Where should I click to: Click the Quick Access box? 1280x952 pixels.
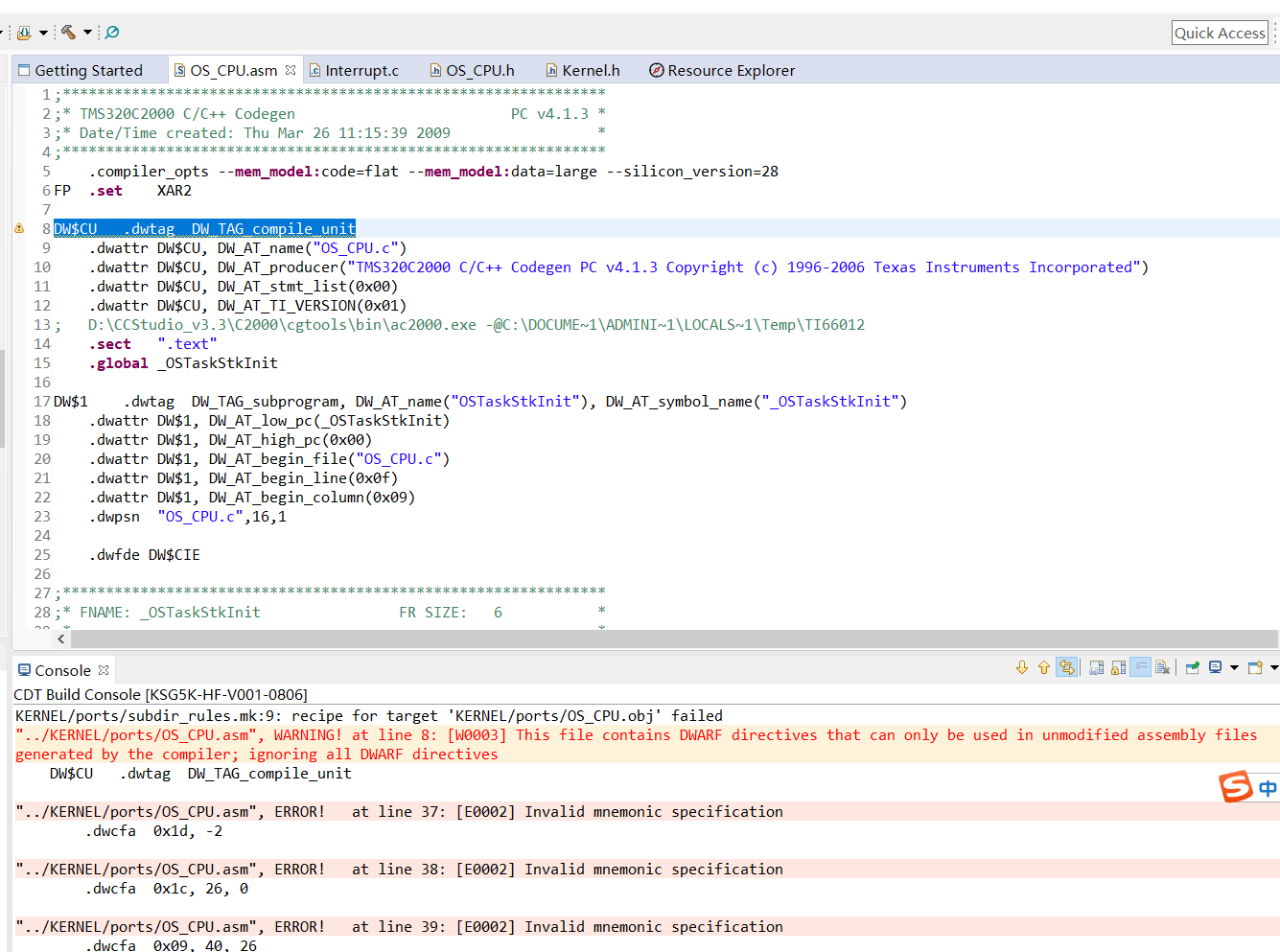pyautogui.click(x=1220, y=33)
